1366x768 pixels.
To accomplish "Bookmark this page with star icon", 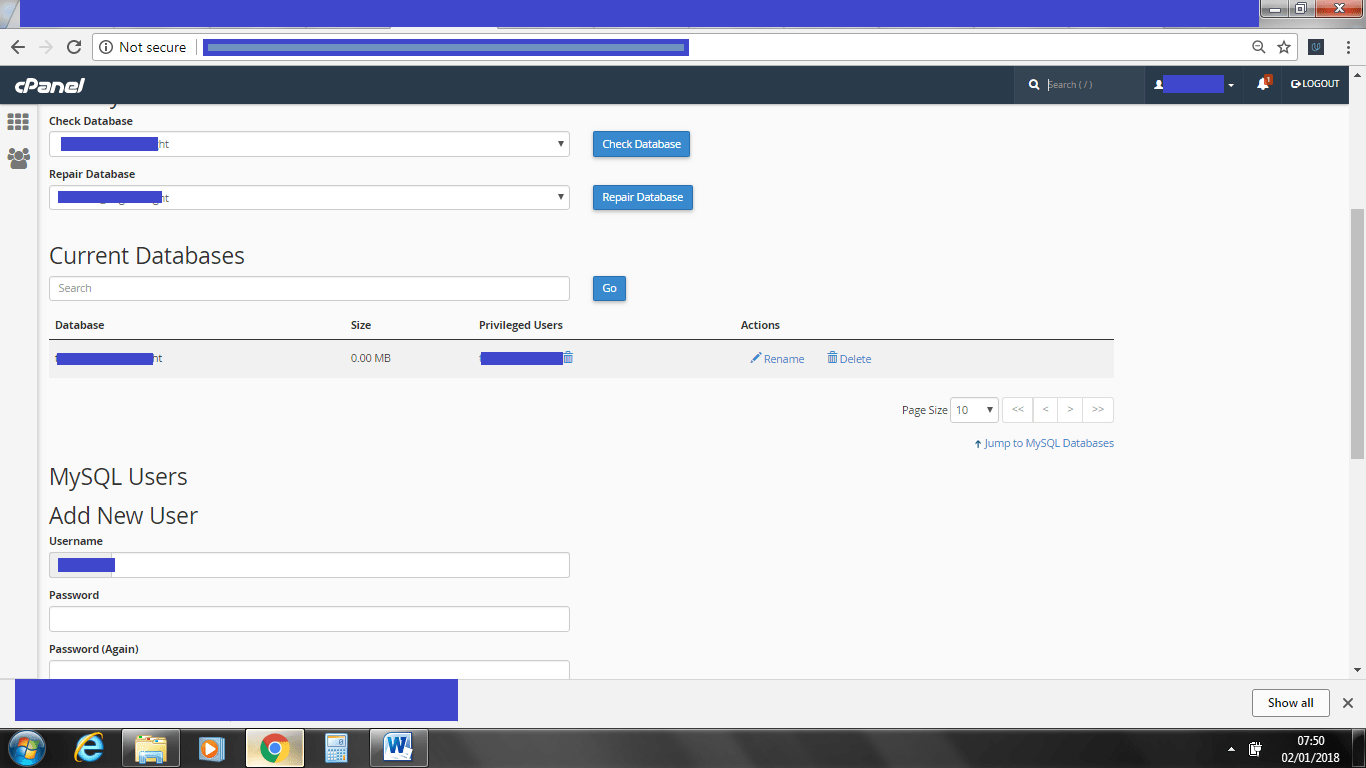I will [1284, 47].
